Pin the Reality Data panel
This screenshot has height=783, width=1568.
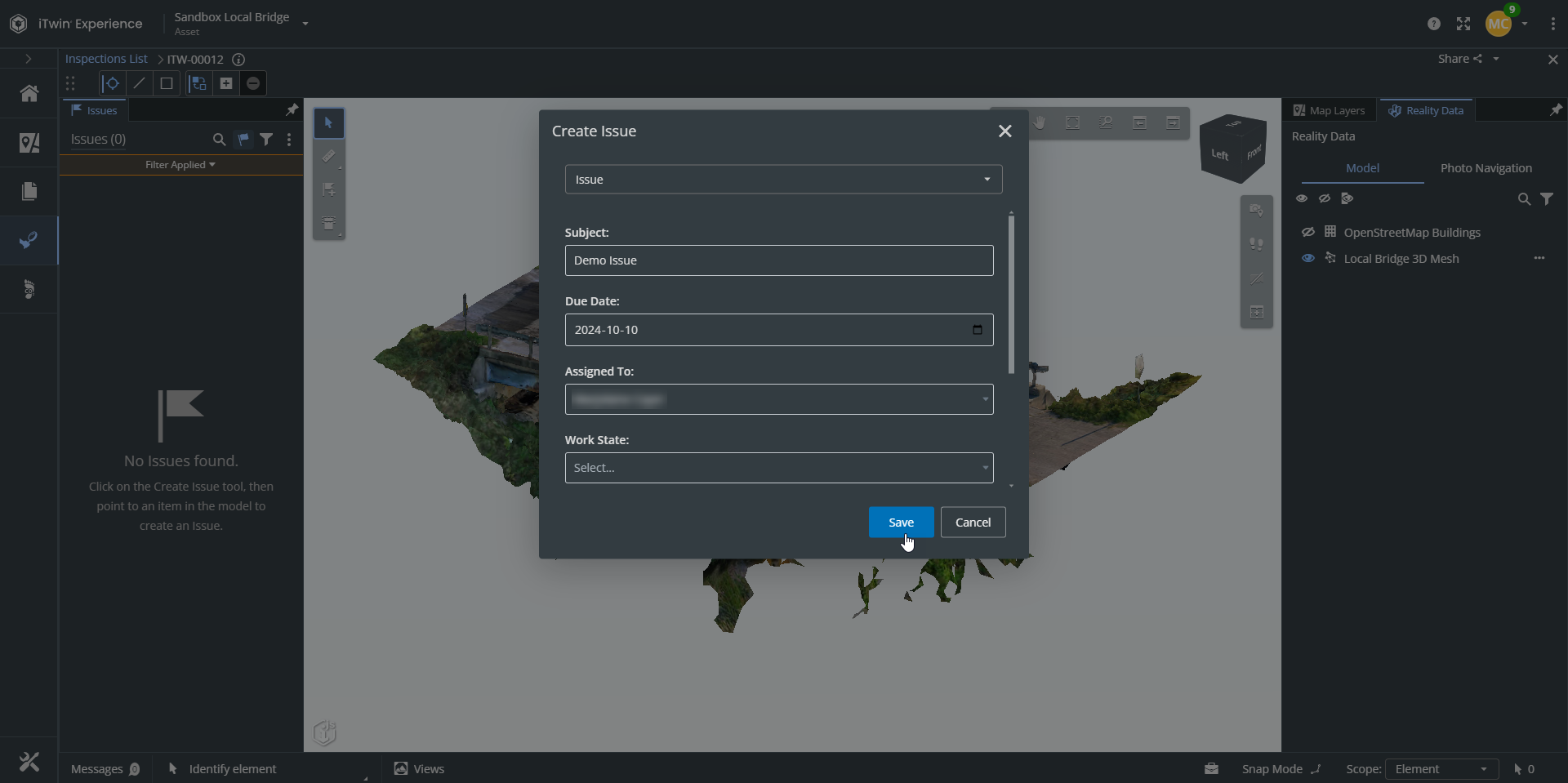click(1555, 110)
